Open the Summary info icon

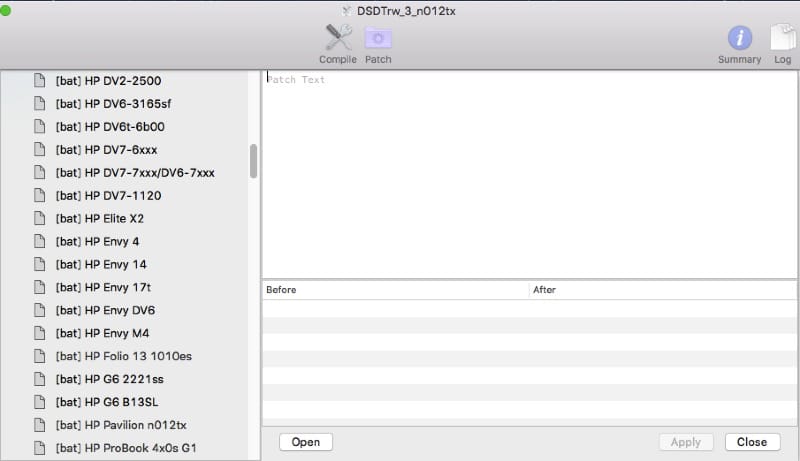[x=739, y=38]
